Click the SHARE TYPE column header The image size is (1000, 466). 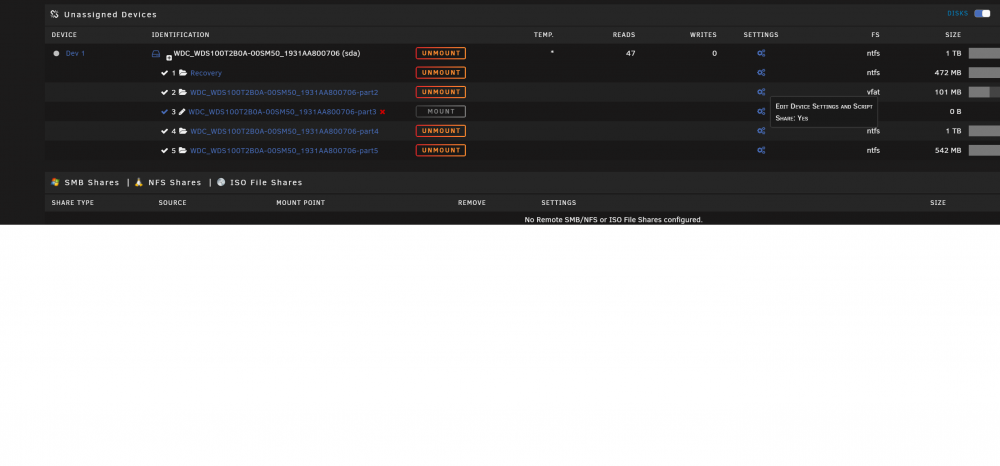(x=73, y=203)
